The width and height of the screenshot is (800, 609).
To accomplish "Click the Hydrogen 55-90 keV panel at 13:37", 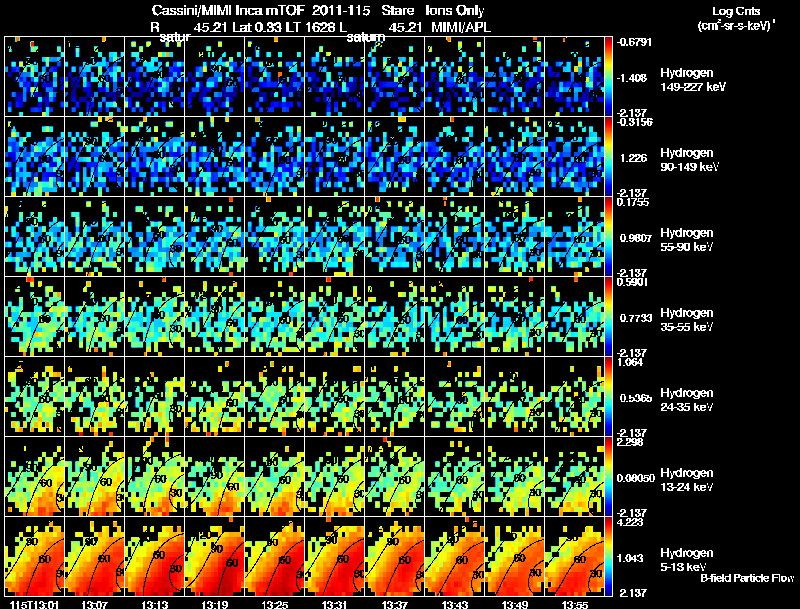I will (x=394, y=236).
